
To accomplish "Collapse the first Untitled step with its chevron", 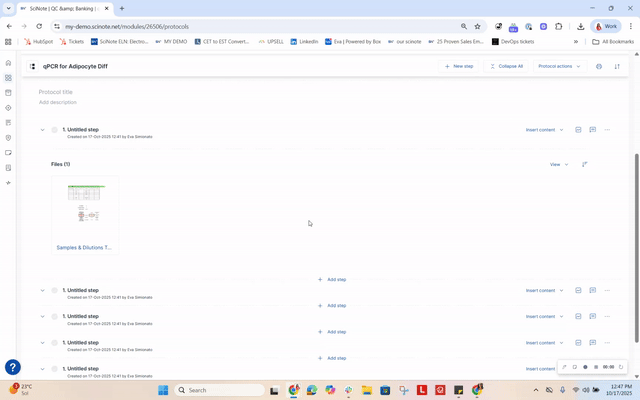I will [x=43, y=130].
